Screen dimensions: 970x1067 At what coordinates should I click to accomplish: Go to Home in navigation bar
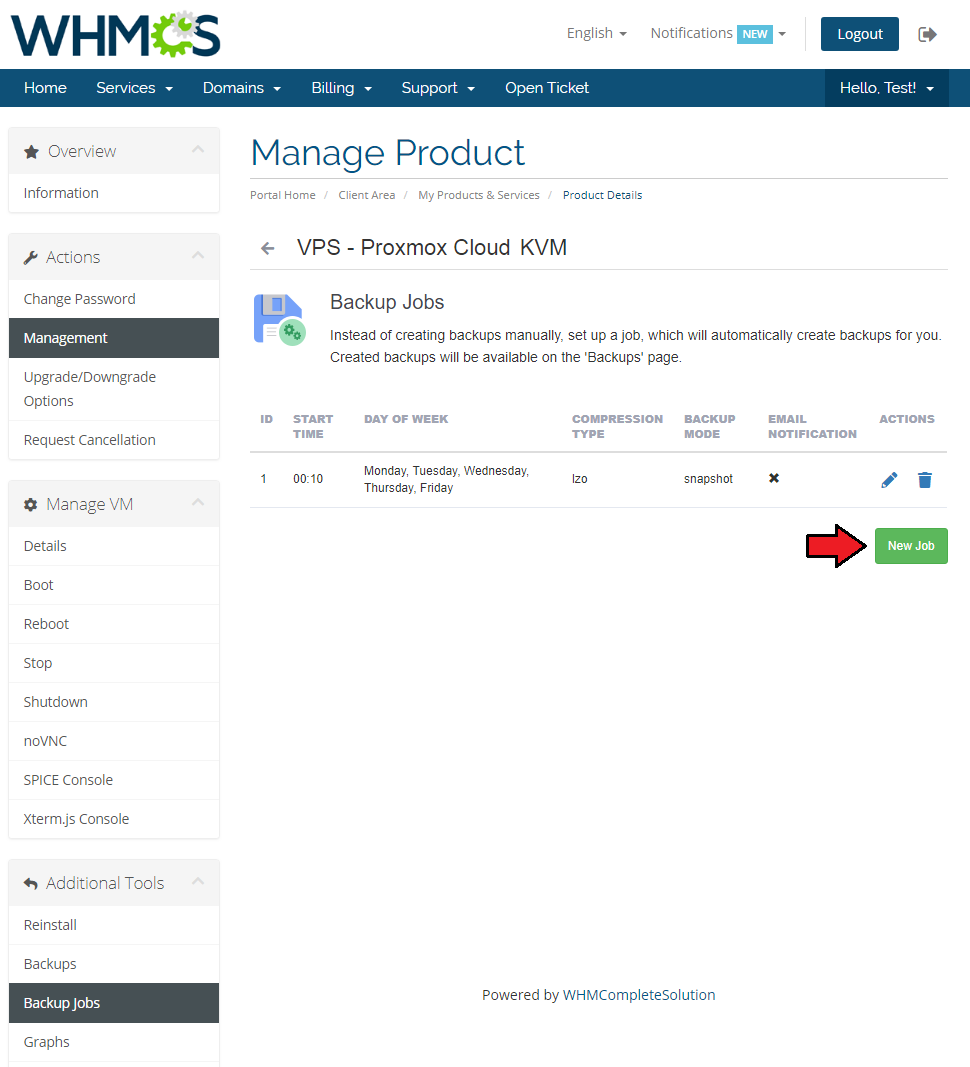pos(45,88)
